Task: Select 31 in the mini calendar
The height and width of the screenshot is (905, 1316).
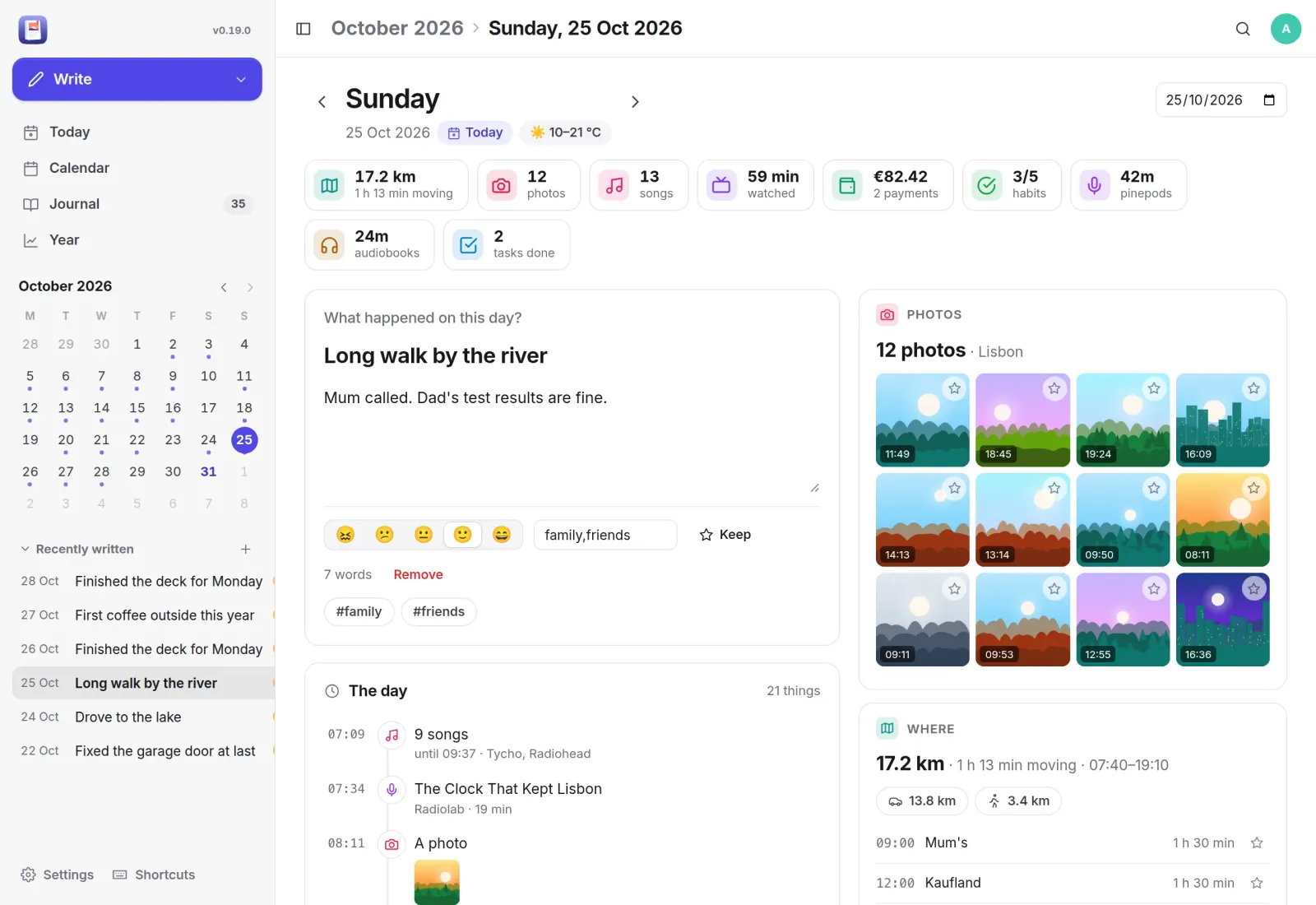Action: coord(208,471)
